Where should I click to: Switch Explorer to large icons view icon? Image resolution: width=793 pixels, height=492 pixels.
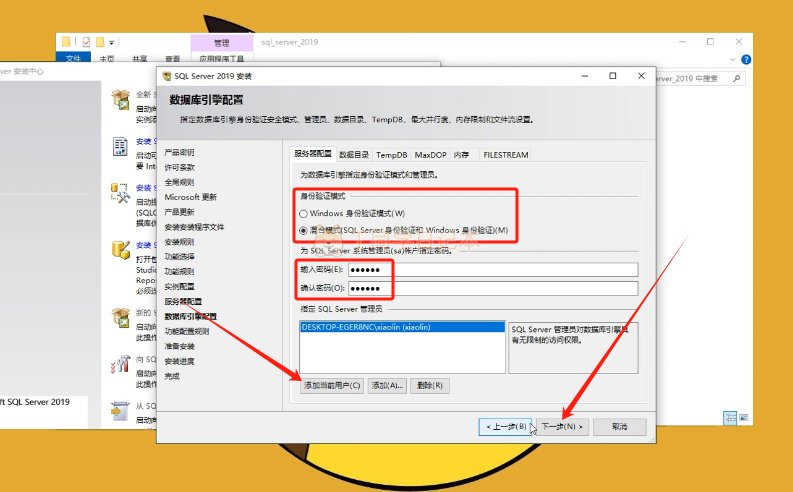point(743,418)
